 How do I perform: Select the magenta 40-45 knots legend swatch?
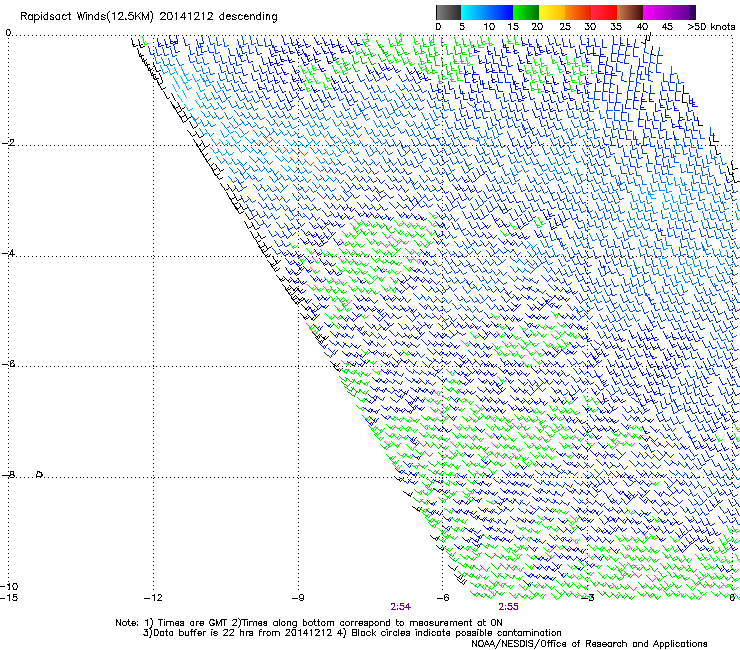pos(656,12)
